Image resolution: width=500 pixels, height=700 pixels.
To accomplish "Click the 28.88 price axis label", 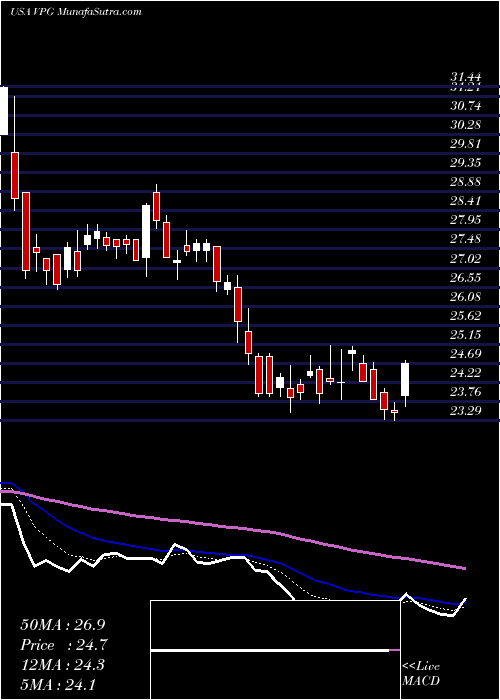I will click(x=466, y=182).
